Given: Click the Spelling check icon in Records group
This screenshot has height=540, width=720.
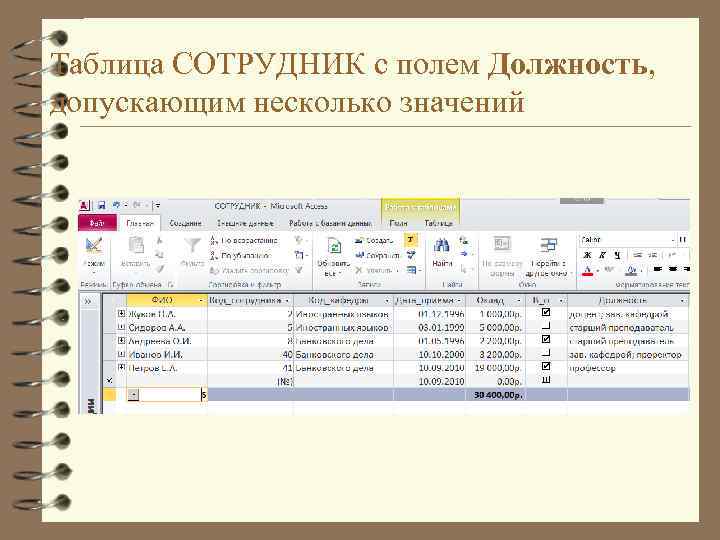Looking at the screenshot, I should coord(411,255).
